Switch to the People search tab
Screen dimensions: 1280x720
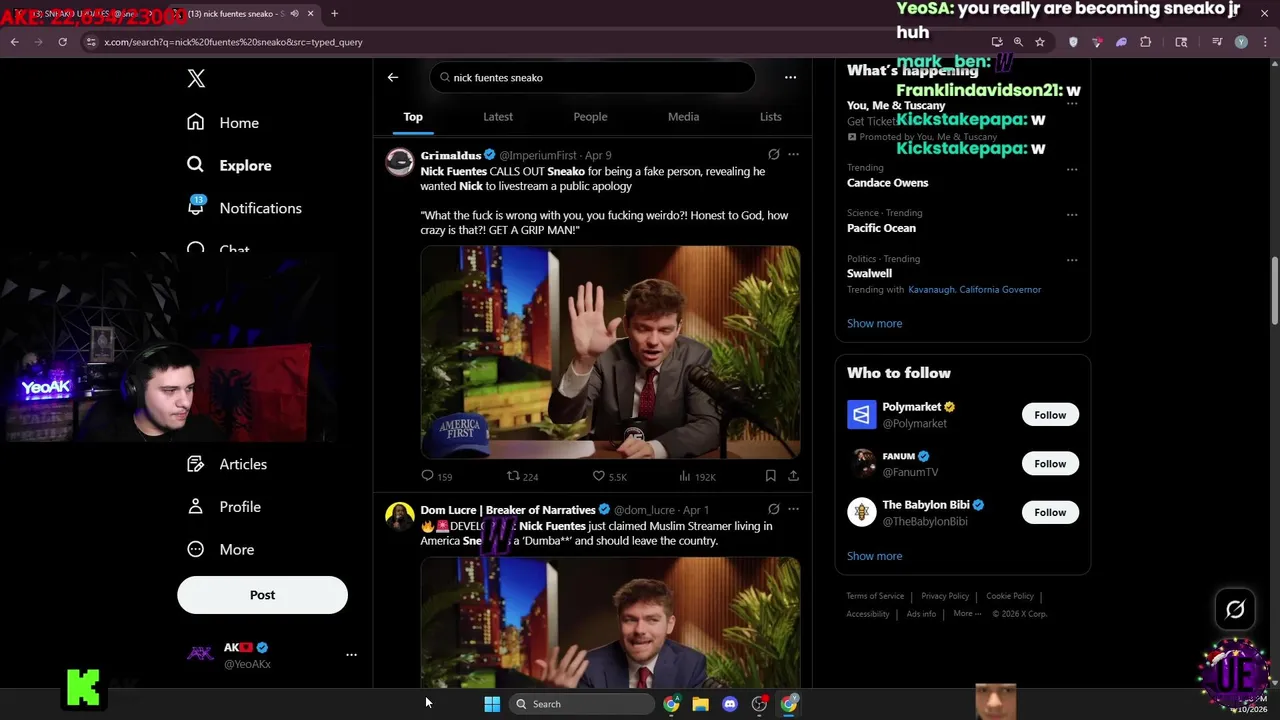(590, 117)
